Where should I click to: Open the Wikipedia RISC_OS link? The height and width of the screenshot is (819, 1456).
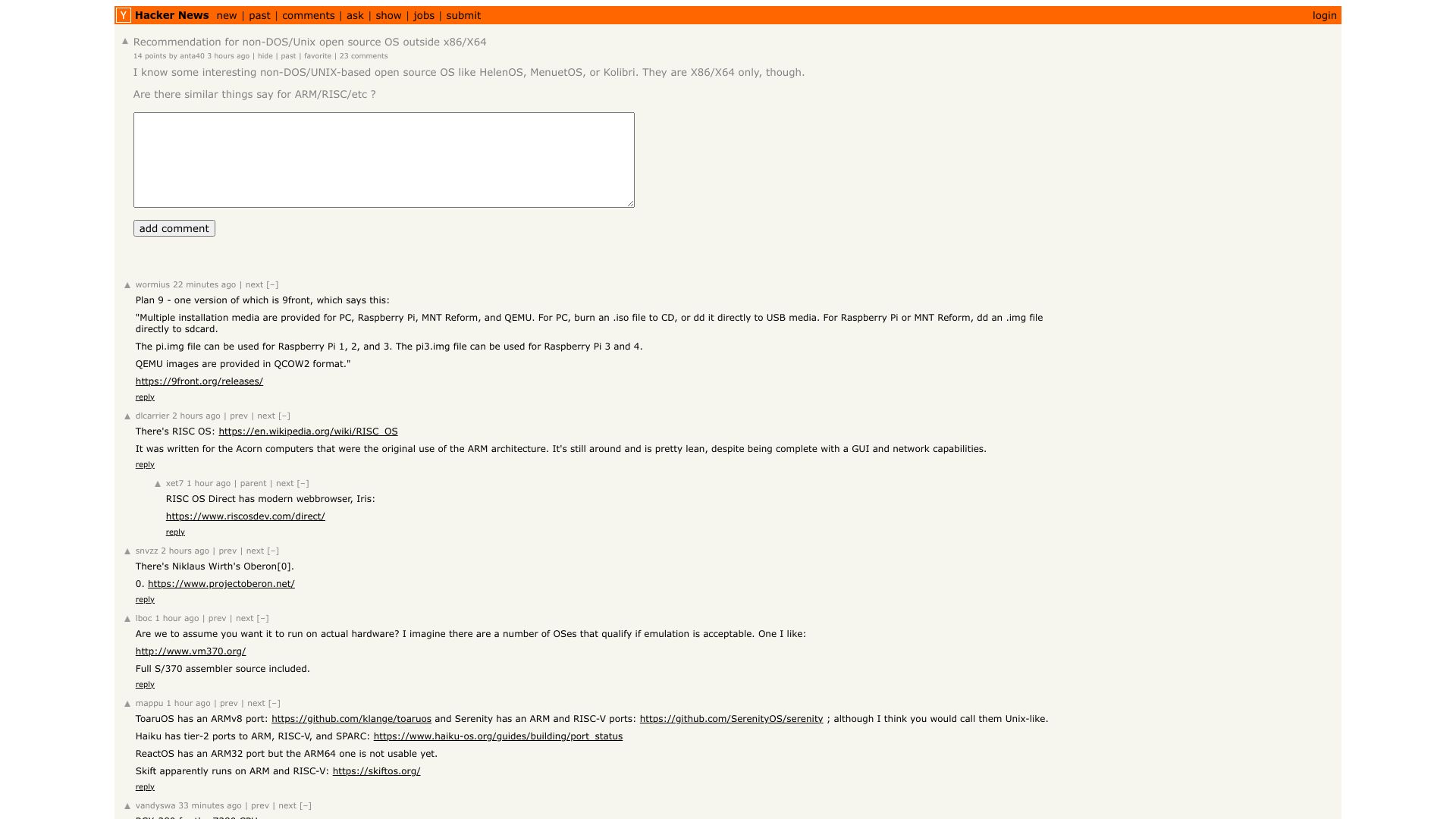[308, 431]
